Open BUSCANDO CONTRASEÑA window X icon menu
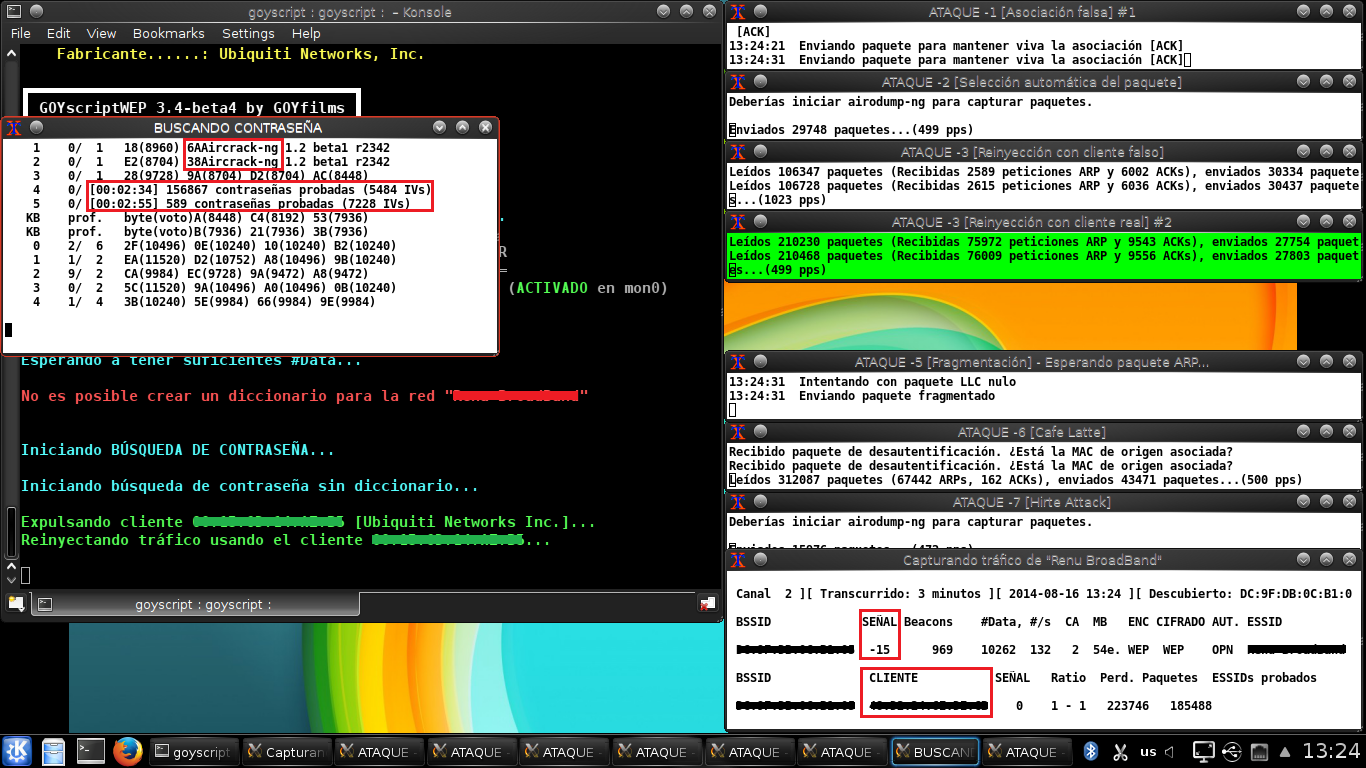 [x=12, y=127]
